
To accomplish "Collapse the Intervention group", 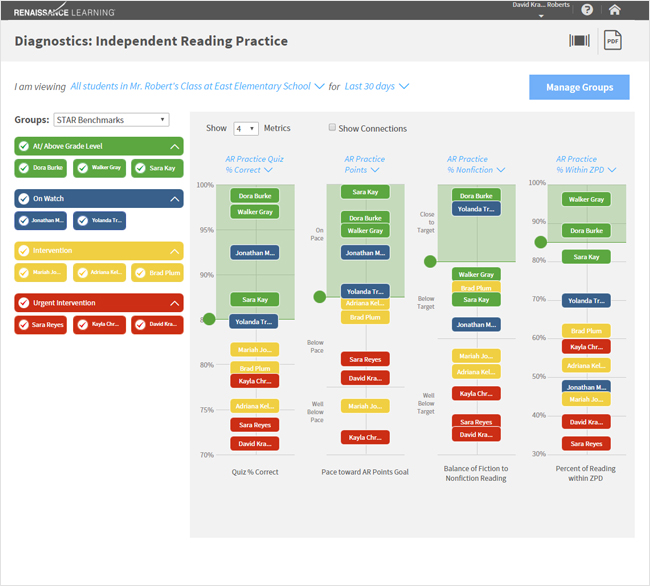I will tap(175, 251).
